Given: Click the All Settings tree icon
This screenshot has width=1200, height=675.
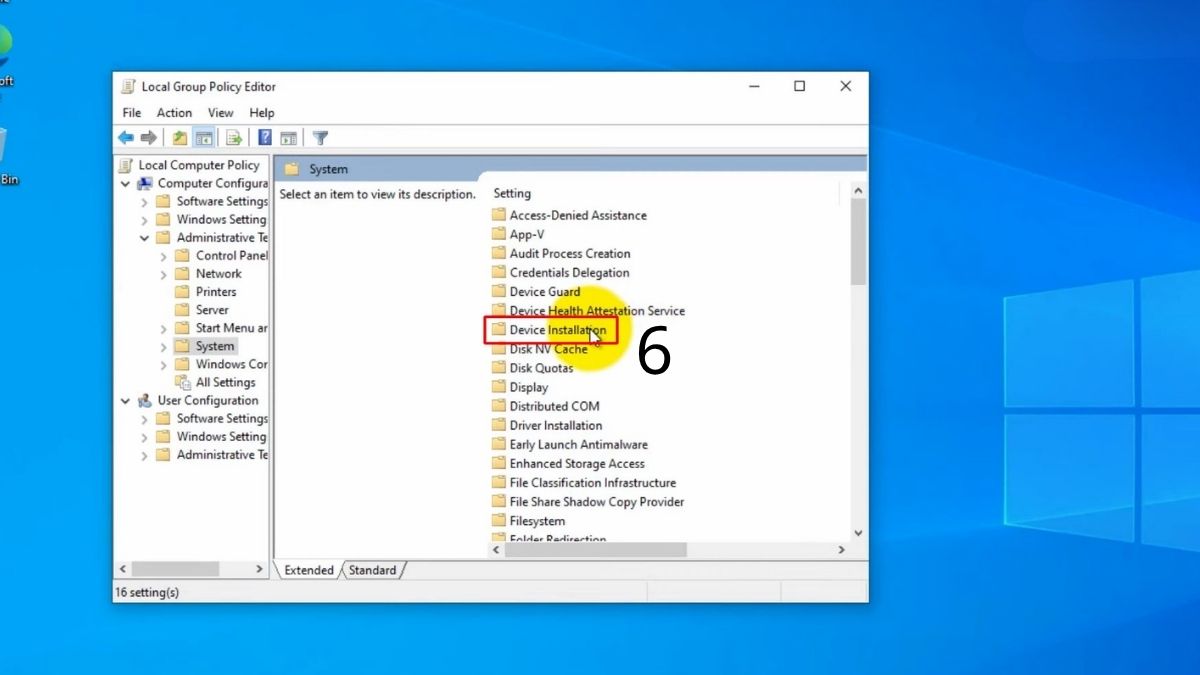Looking at the screenshot, I should click(183, 382).
